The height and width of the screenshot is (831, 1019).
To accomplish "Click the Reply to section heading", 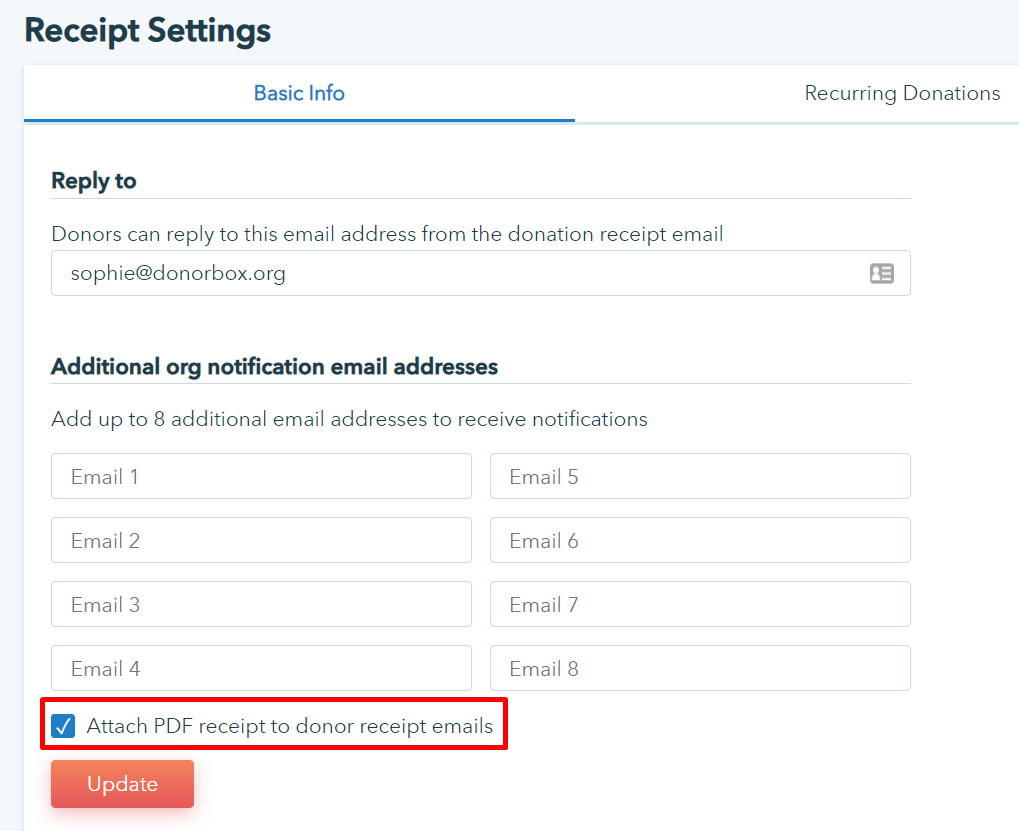I will (94, 181).
